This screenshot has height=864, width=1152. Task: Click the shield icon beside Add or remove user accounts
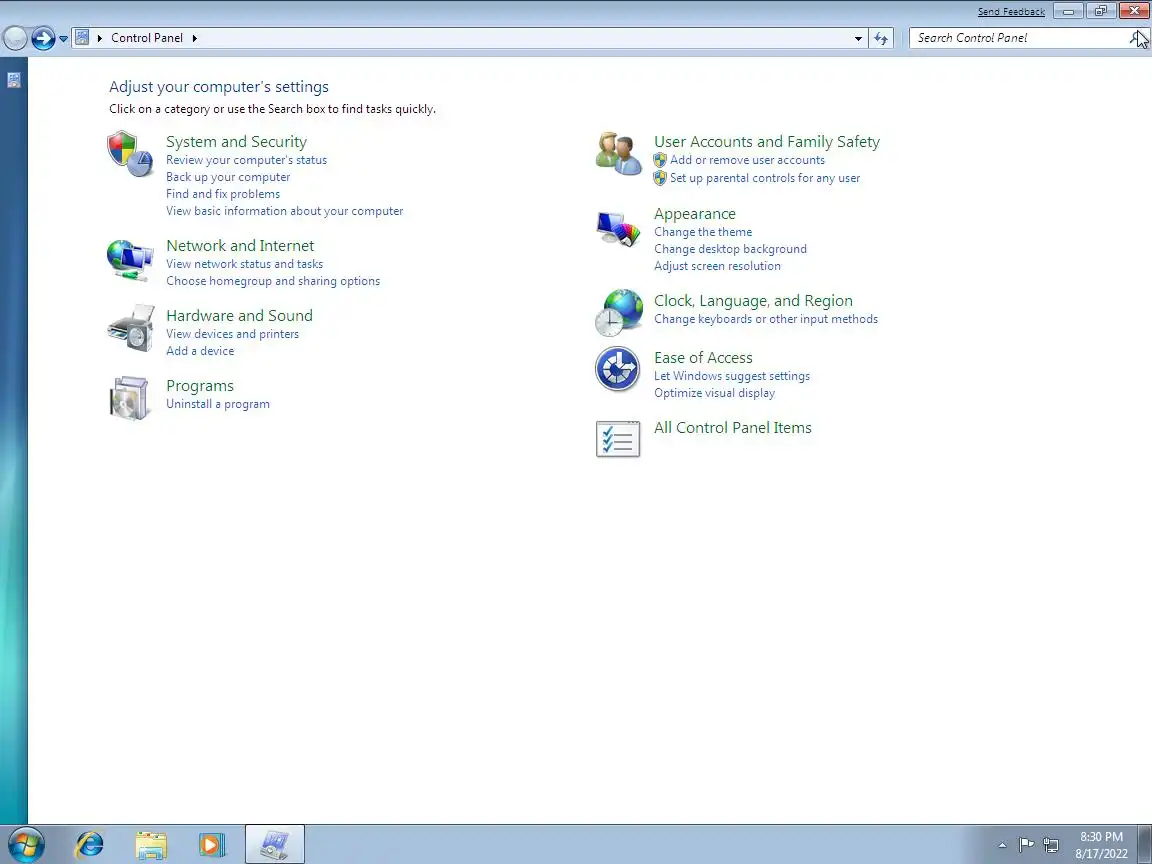pyautogui.click(x=660, y=160)
